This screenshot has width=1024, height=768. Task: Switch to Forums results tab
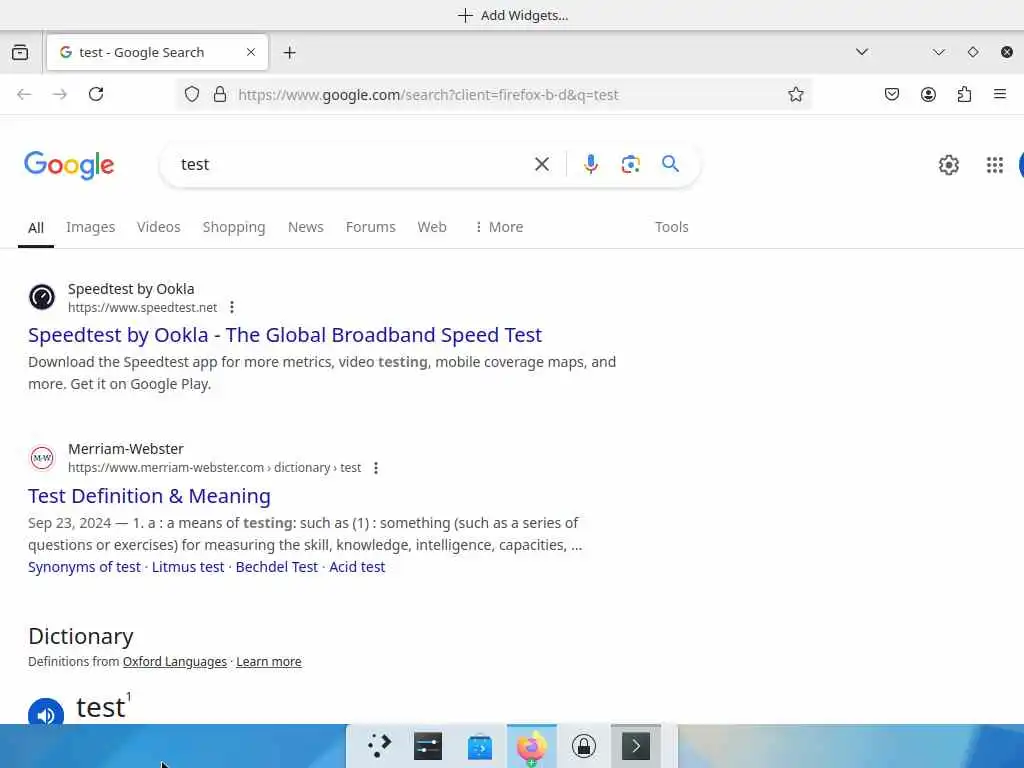[x=370, y=227]
